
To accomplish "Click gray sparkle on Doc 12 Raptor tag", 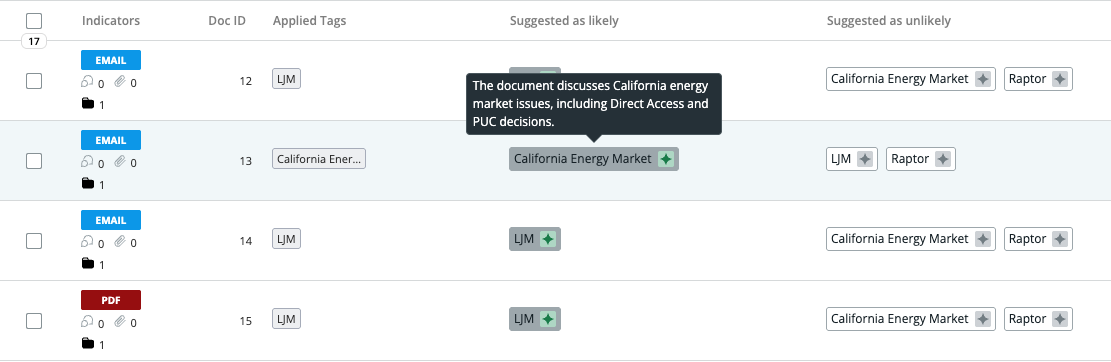I will pos(1059,79).
